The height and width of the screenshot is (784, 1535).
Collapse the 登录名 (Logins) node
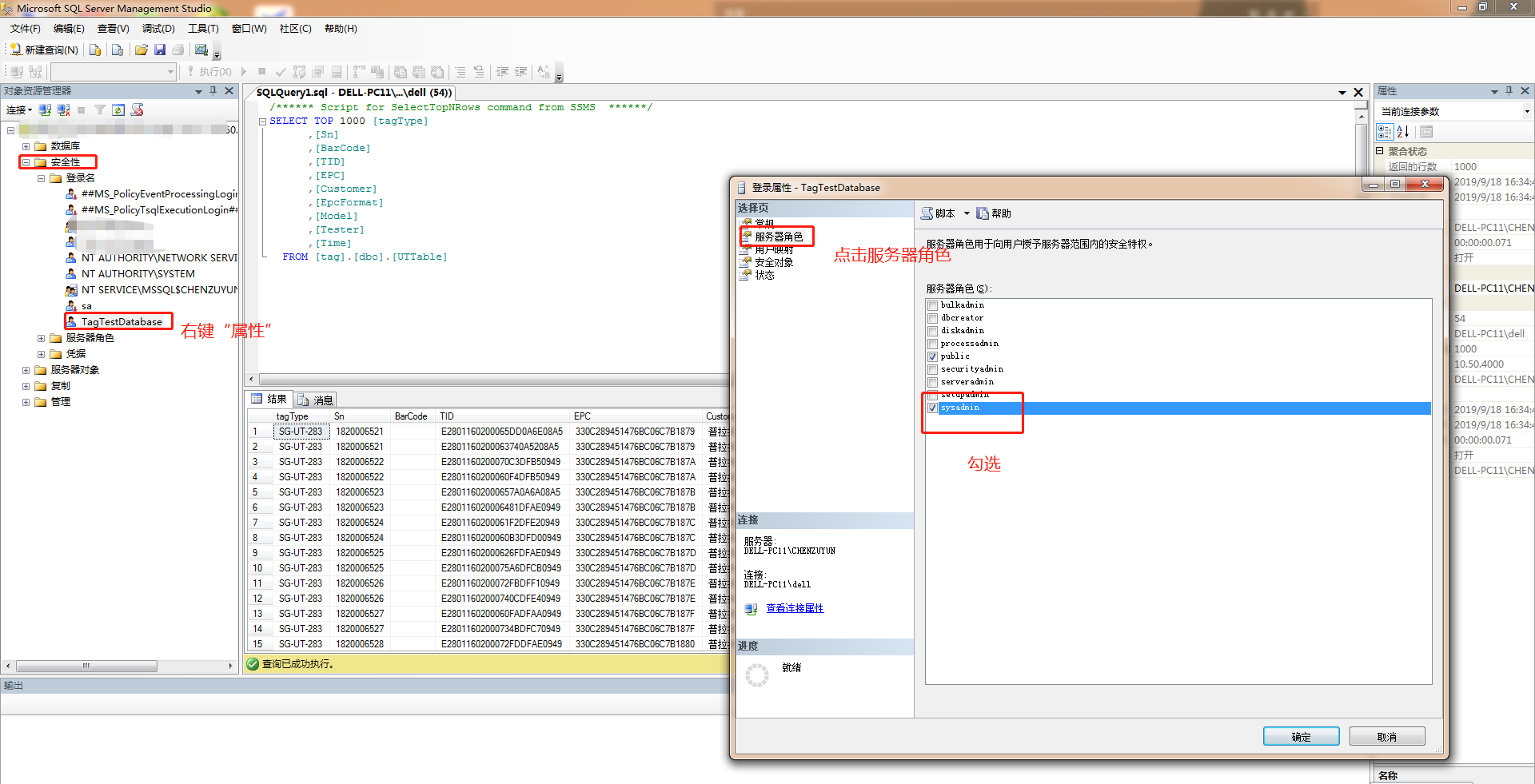pyautogui.click(x=41, y=178)
